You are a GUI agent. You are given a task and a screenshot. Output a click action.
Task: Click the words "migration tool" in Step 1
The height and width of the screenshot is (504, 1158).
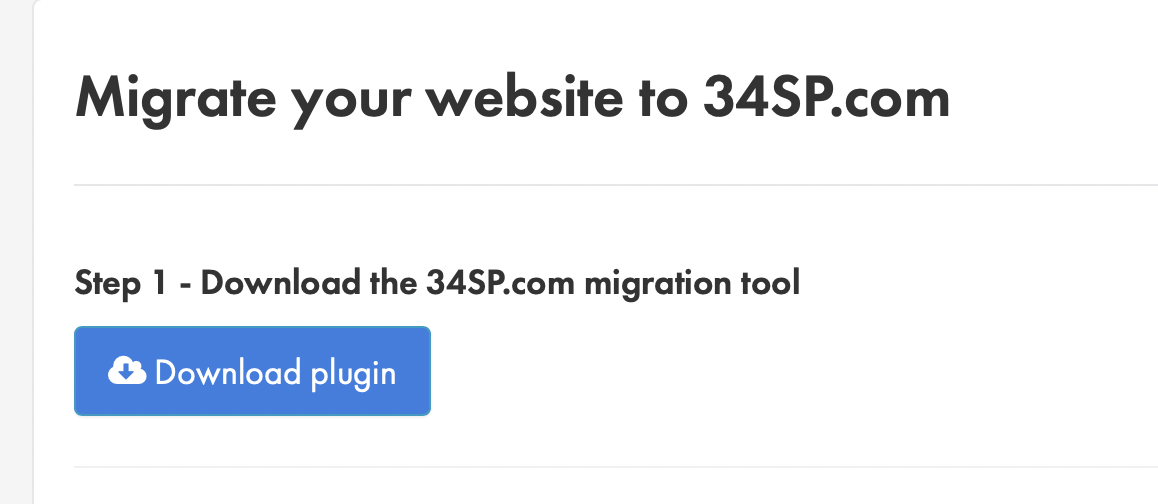tap(692, 285)
